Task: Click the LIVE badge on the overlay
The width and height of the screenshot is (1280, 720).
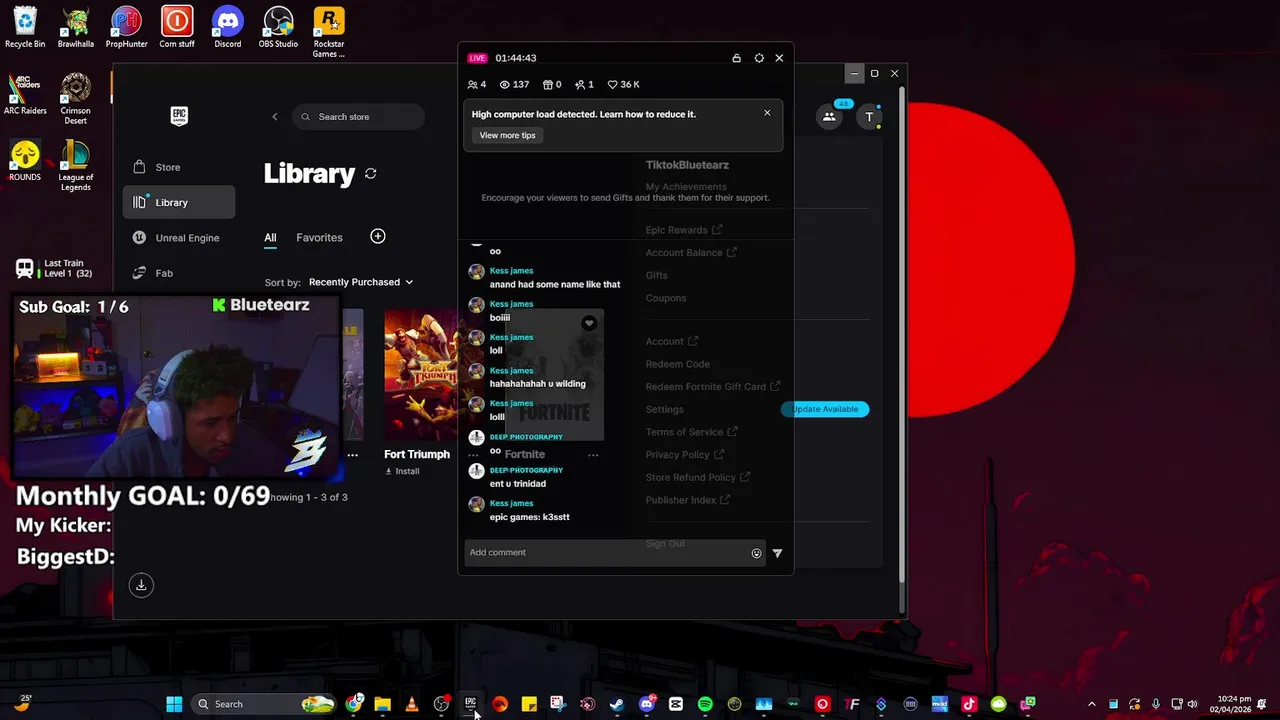Action: pos(477,58)
